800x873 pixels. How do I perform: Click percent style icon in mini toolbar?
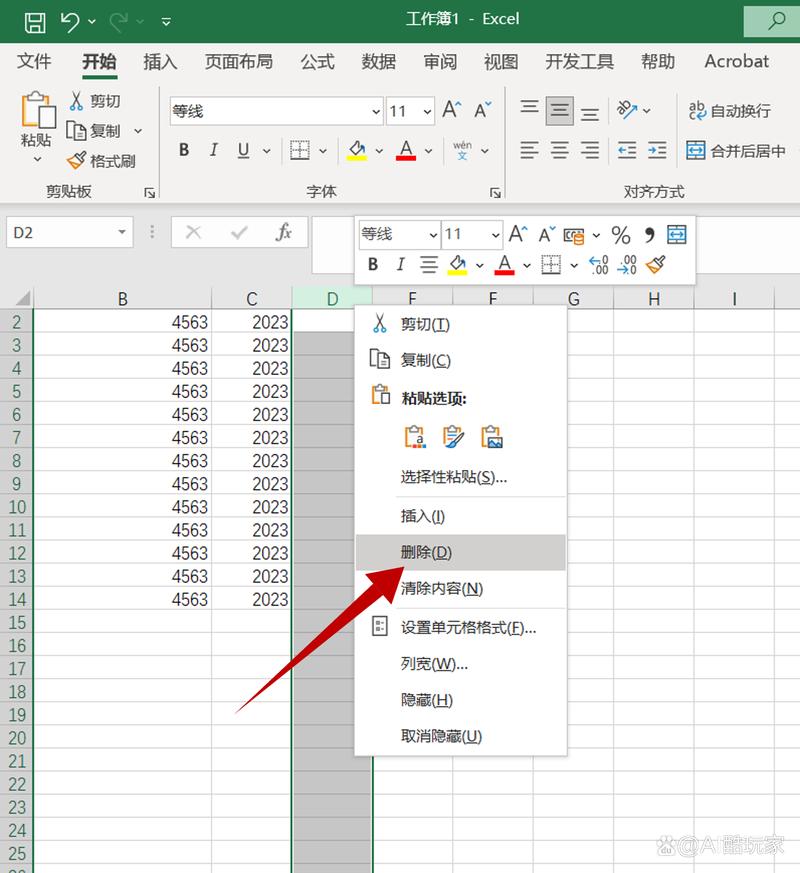tap(621, 235)
